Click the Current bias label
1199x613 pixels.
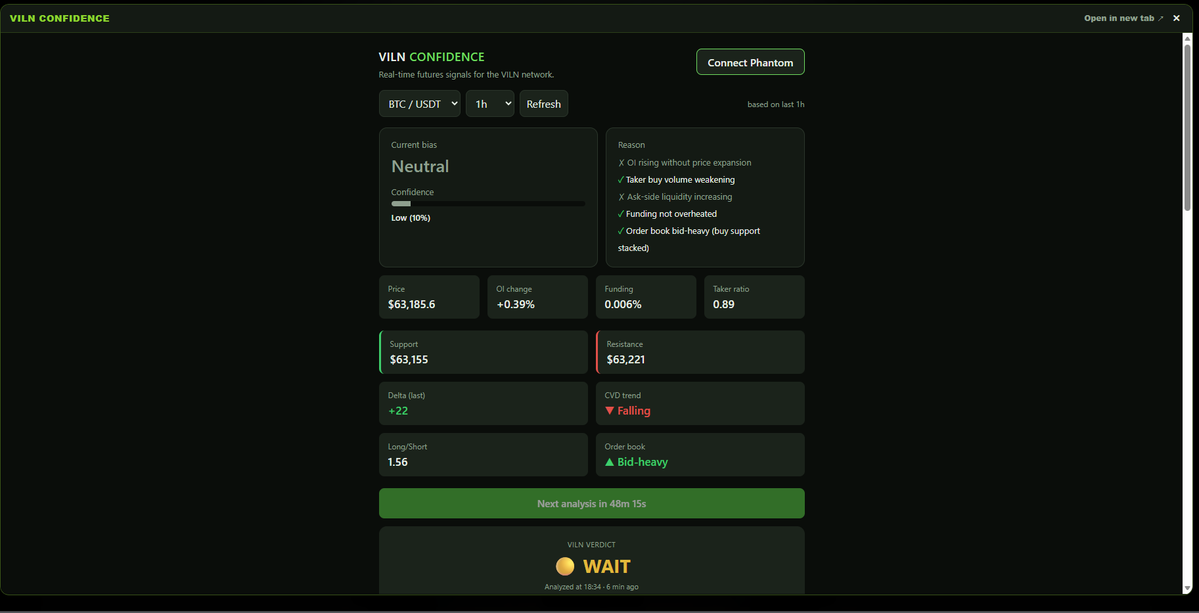pyautogui.click(x=414, y=144)
